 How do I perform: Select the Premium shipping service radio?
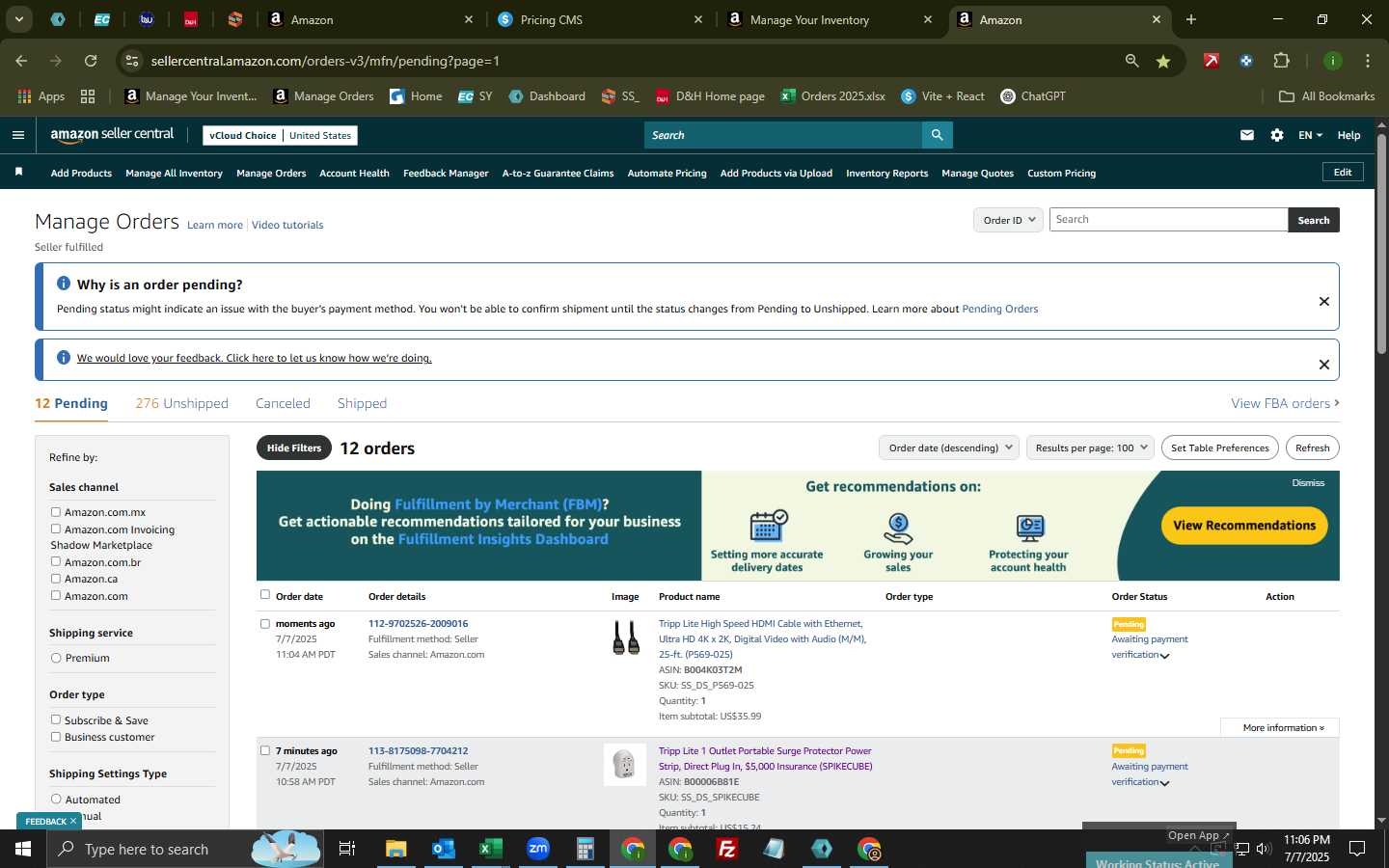(x=56, y=658)
